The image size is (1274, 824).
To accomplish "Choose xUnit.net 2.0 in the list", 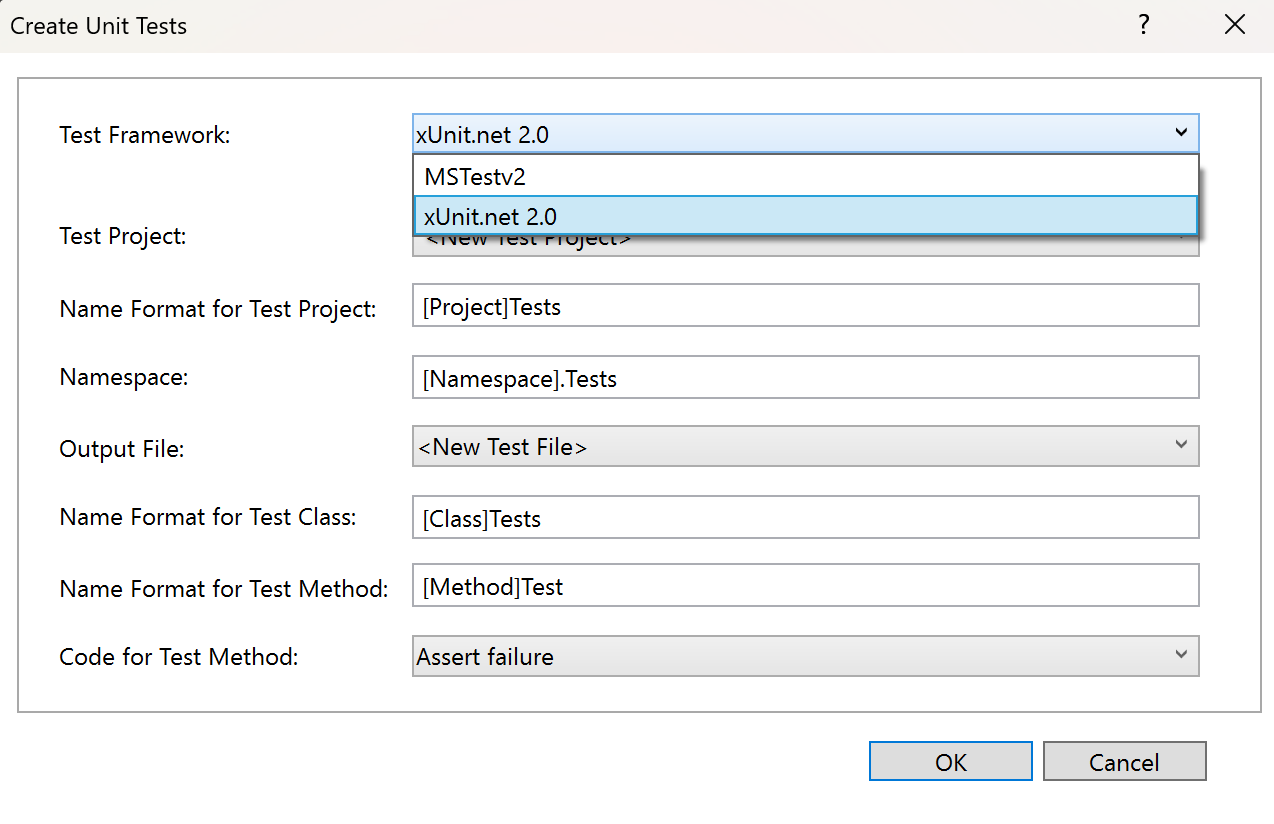I will [x=805, y=216].
